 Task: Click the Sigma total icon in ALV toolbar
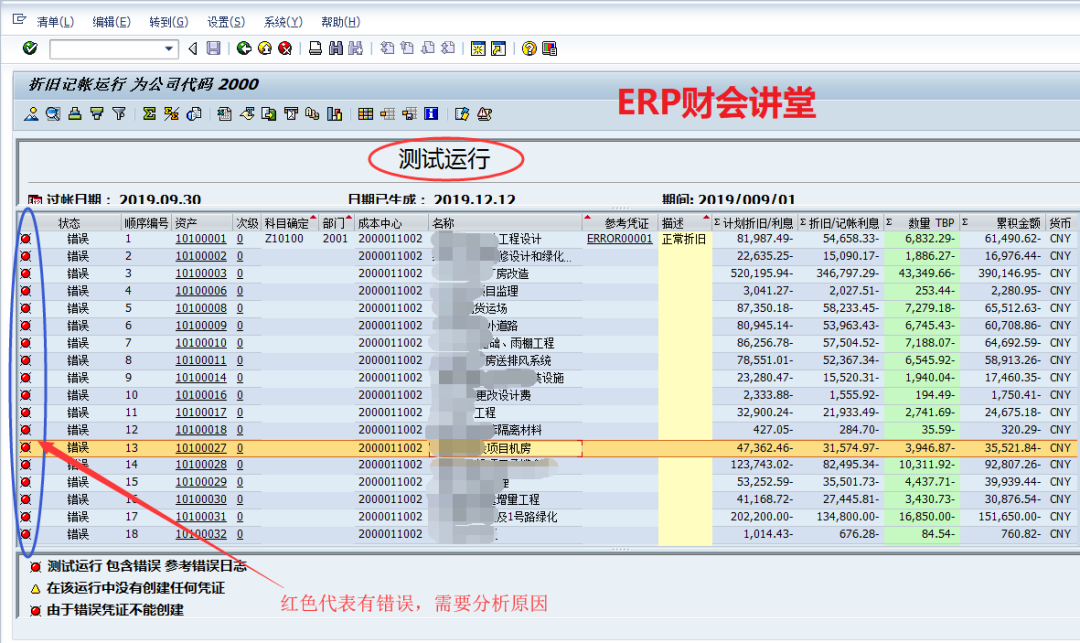149,114
